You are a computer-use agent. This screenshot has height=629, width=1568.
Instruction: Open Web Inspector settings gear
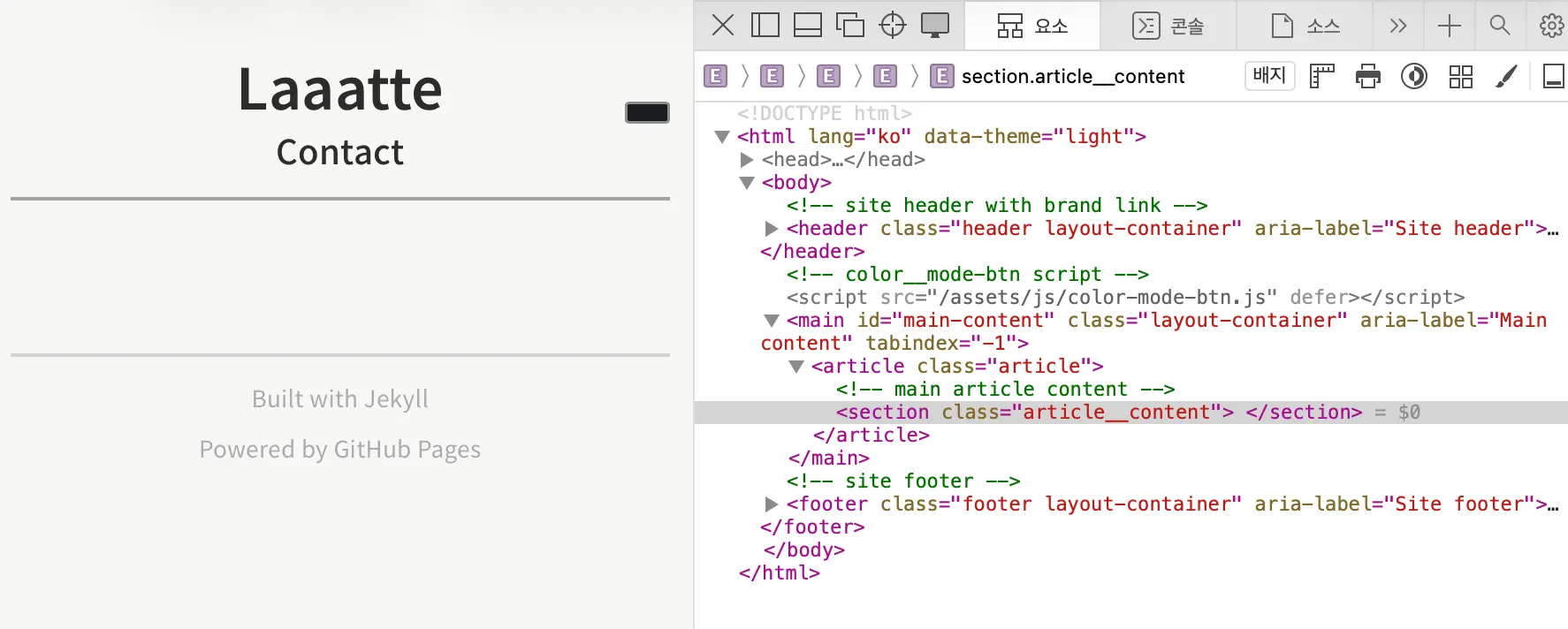click(1551, 26)
